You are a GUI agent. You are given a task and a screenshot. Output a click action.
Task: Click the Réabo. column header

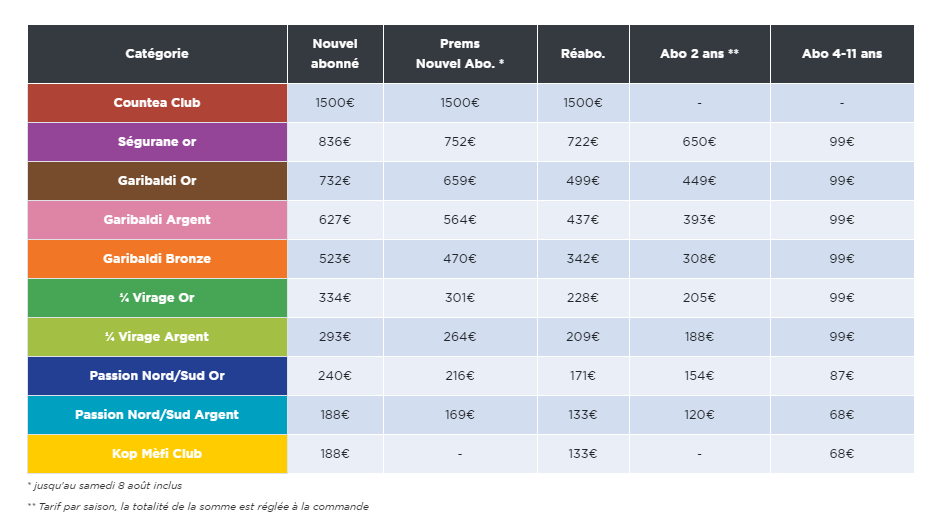tap(583, 54)
